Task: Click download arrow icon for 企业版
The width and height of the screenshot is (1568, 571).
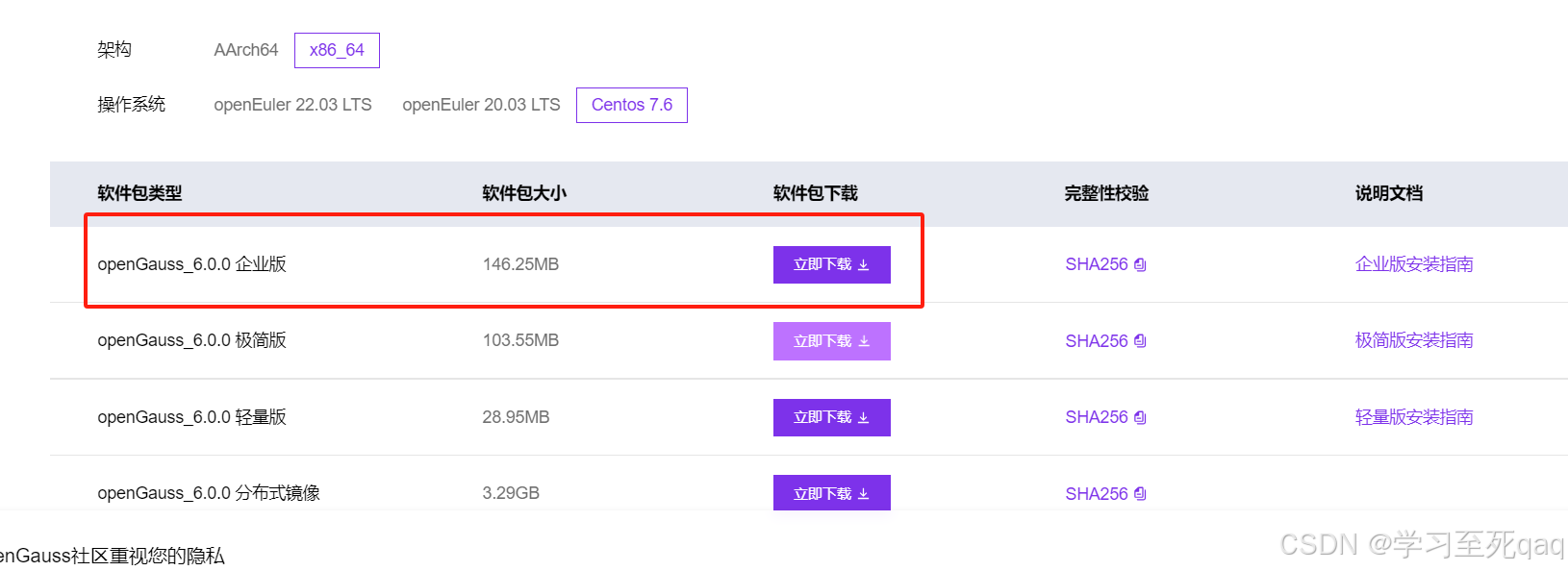Action: (863, 265)
